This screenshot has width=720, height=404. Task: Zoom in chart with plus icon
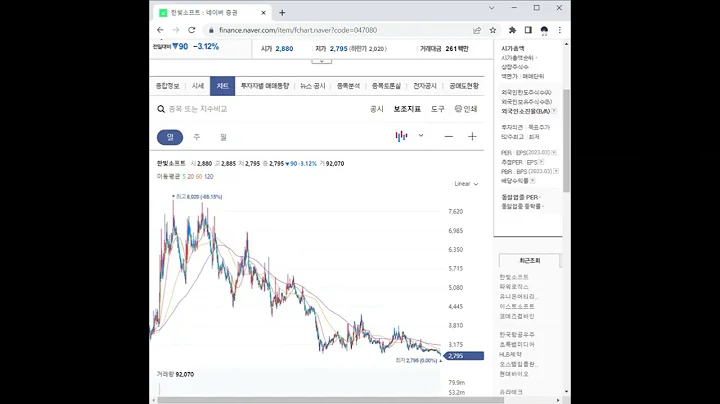click(472, 136)
